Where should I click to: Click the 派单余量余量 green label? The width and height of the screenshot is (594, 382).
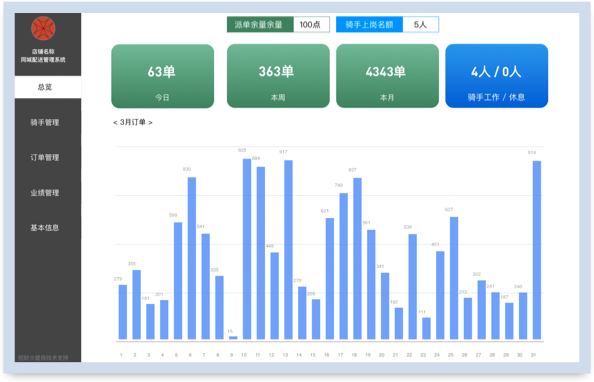[x=260, y=25]
